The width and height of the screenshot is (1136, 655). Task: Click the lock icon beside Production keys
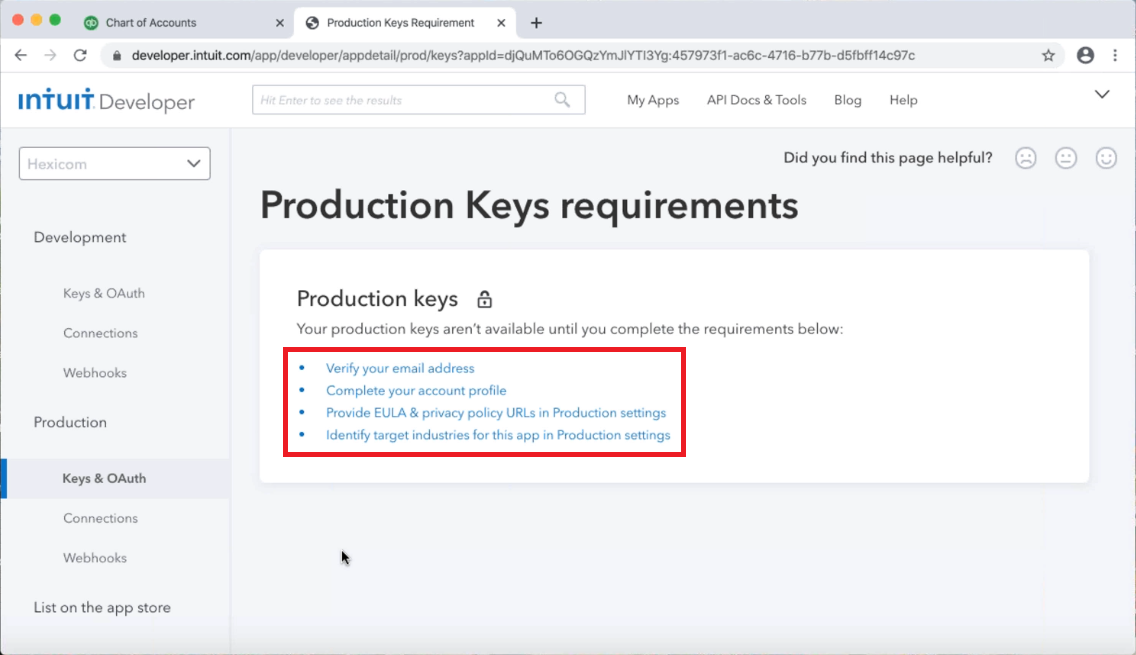[485, 299]
